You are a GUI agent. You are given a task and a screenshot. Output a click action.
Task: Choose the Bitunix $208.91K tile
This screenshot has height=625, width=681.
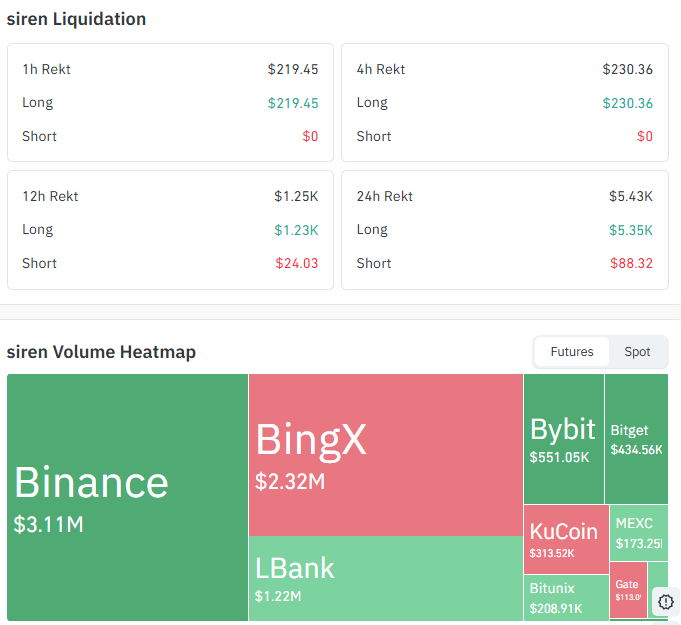click(x=566, y=598)
